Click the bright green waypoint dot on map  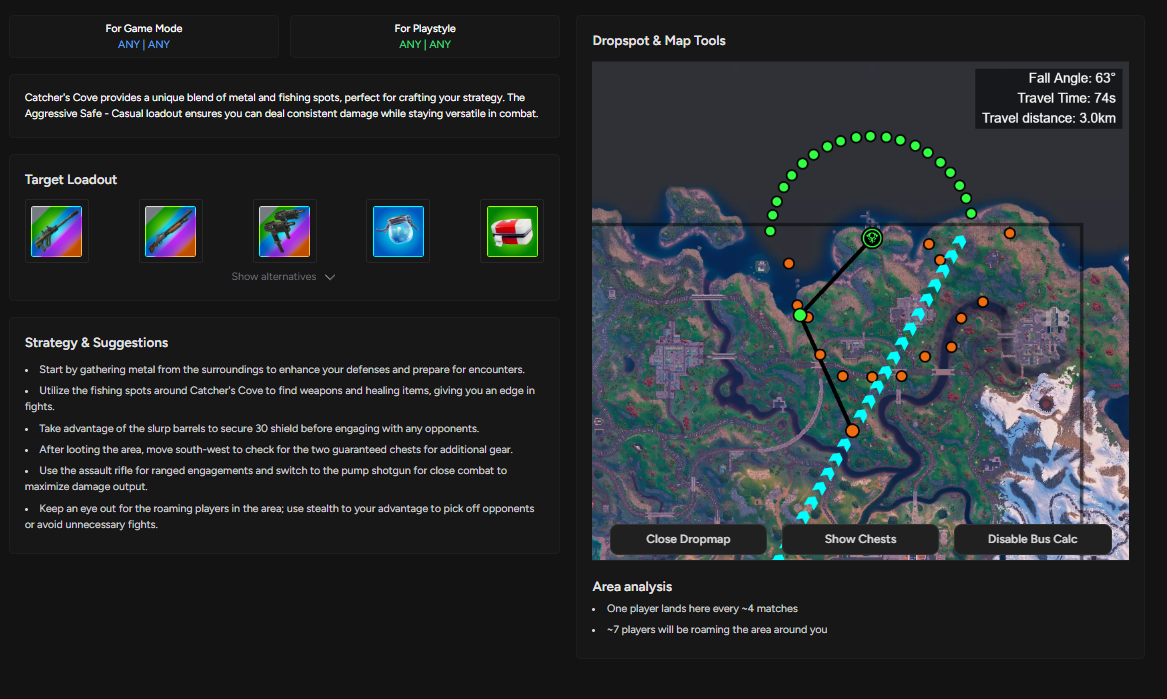pos(800,315)
